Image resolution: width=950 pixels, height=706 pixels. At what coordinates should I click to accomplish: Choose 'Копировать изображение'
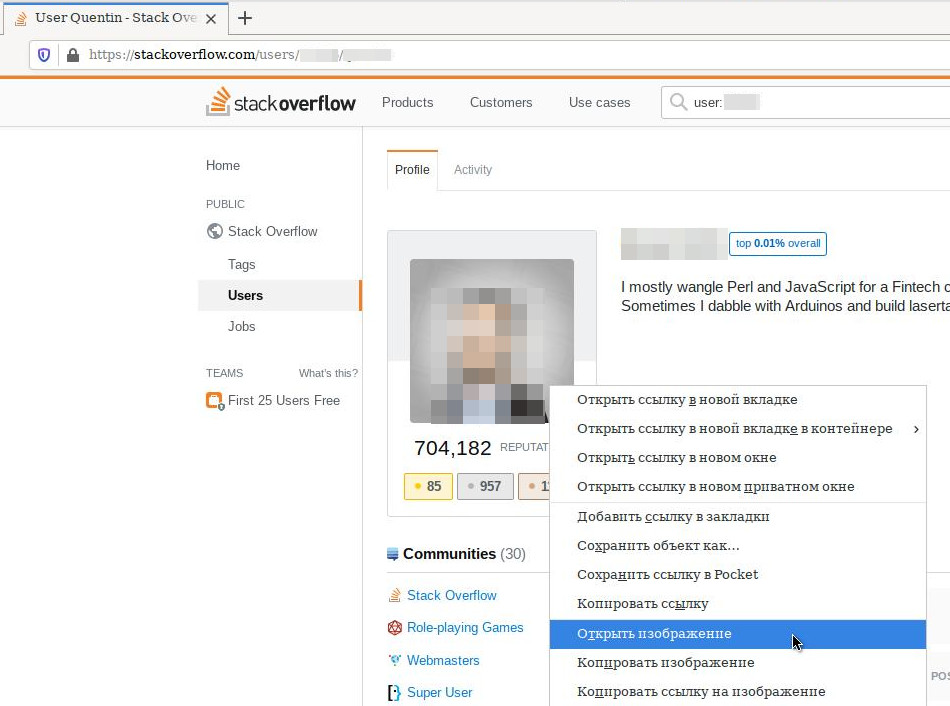[x=738, y=663]
